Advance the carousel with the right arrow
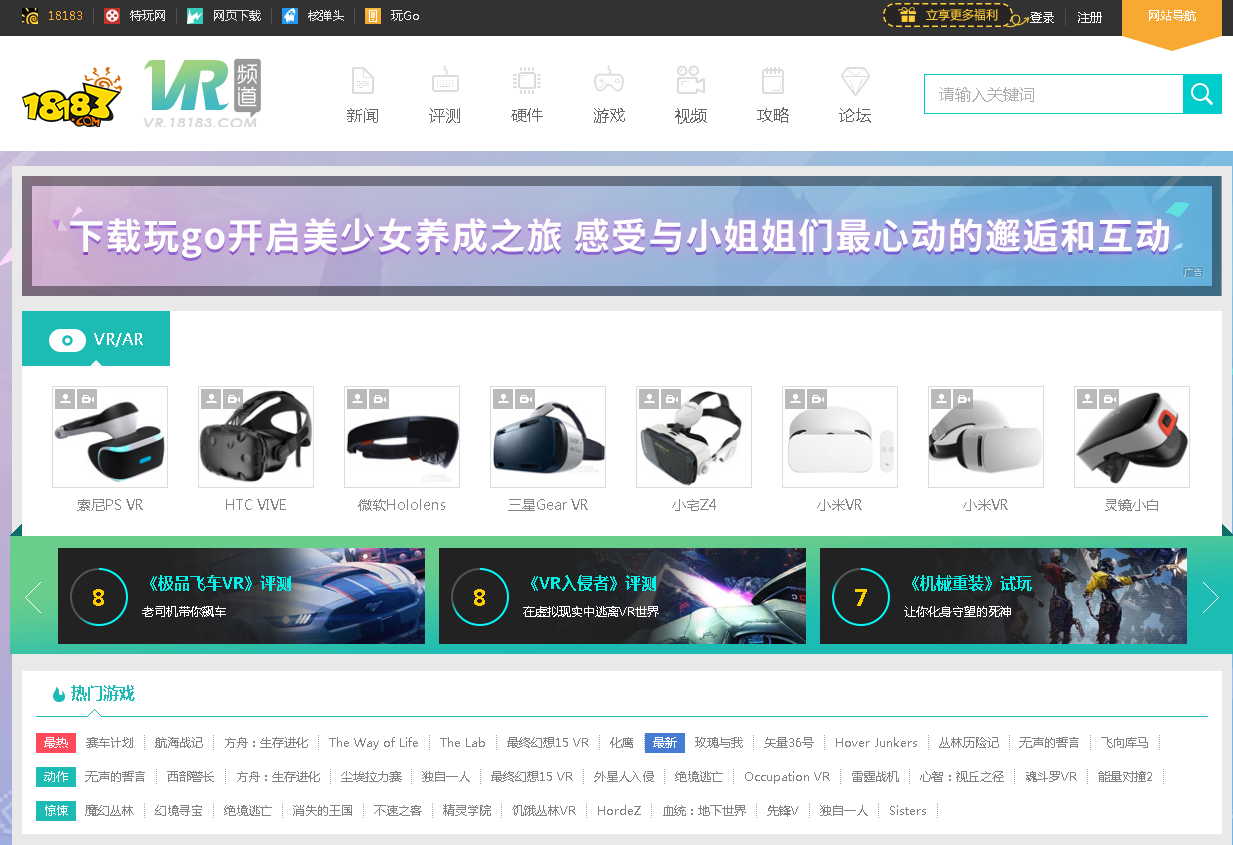This screenshot has width=1233, height=845. coord(1213,596)
